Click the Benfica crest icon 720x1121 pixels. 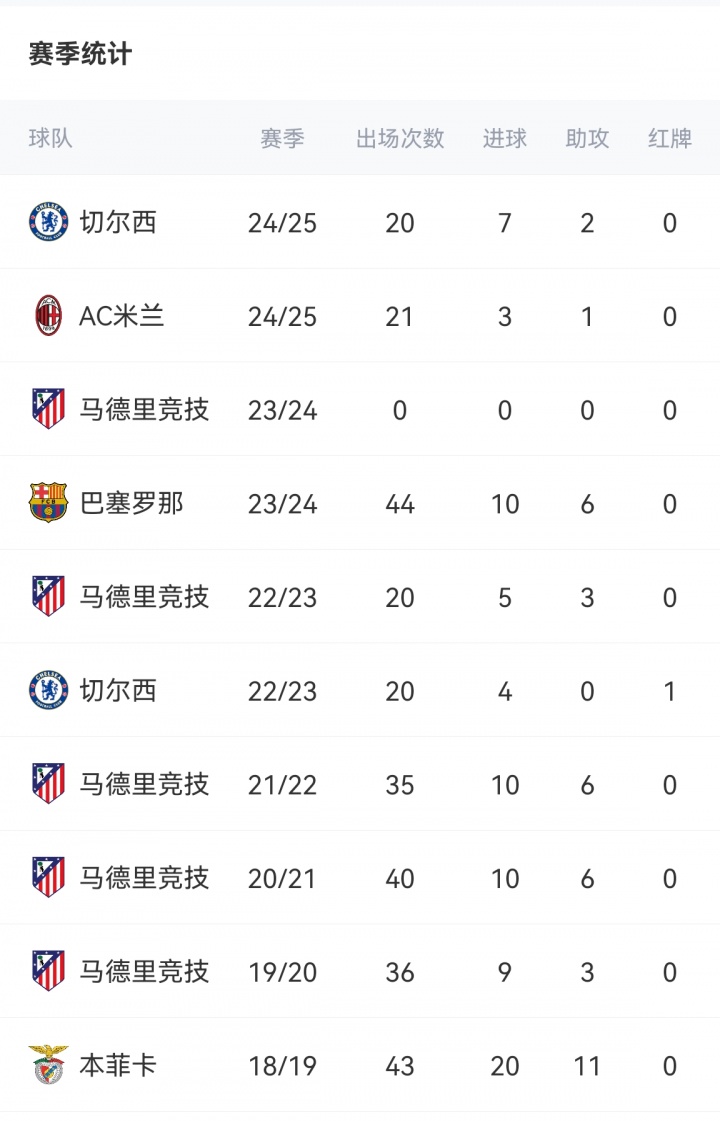(48, 1065)
